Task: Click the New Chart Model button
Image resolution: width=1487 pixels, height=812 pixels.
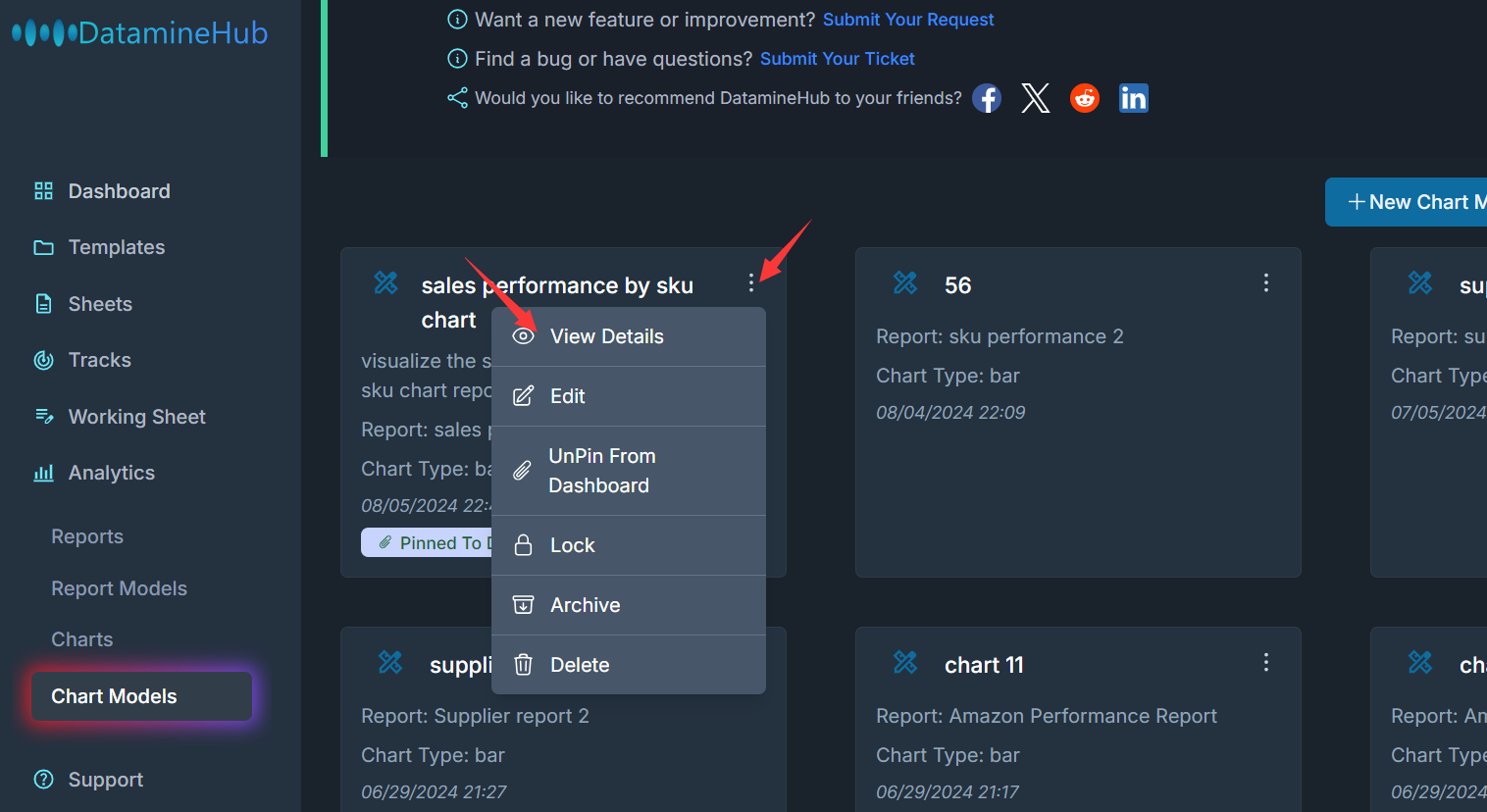Action: click(x=1407, y=202)
